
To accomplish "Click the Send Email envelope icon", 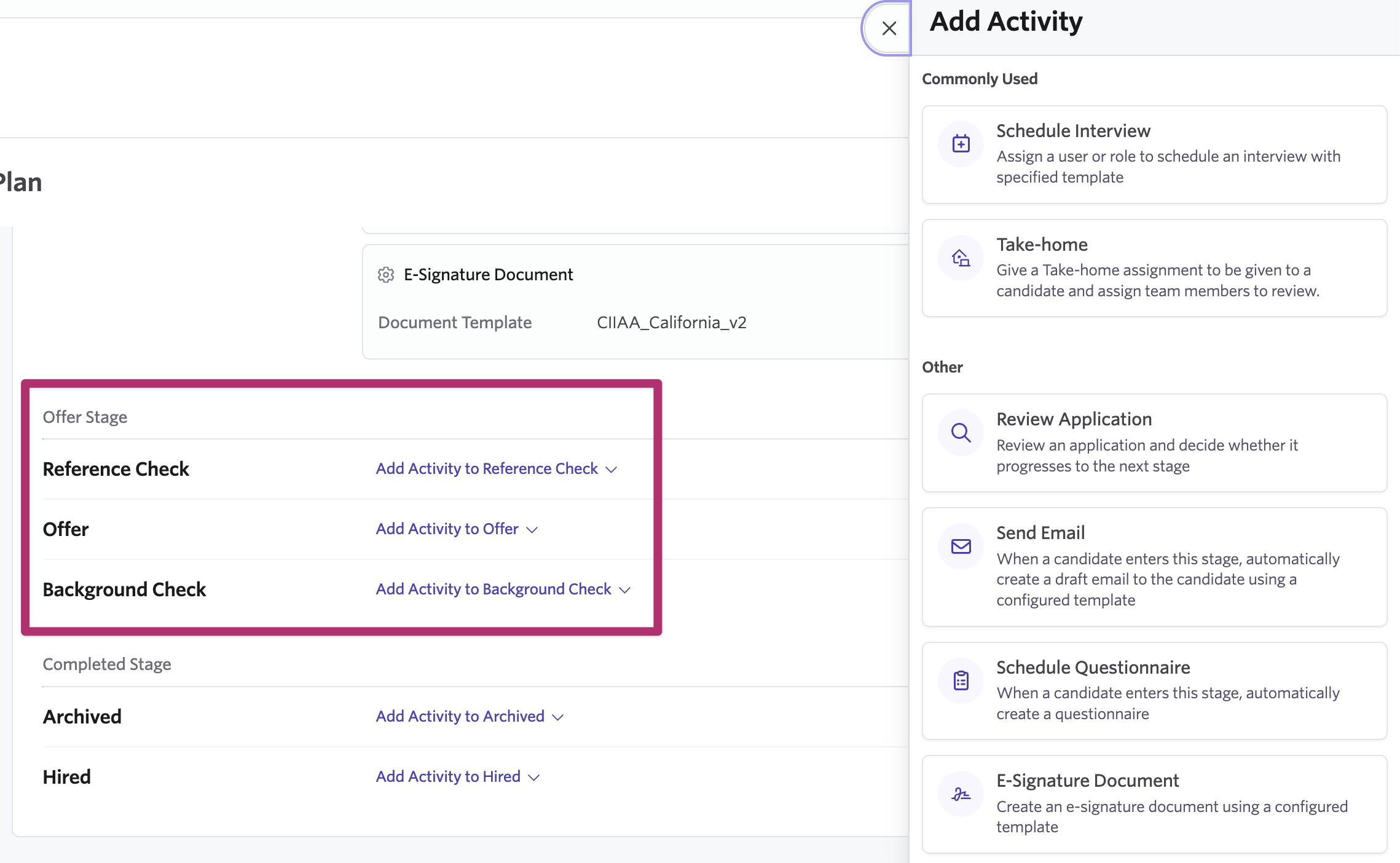I will (x=961, y=546).
